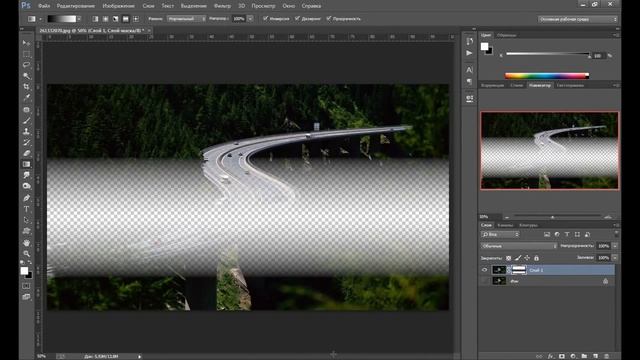Create new adjustment layer icon

click(573, 356)
